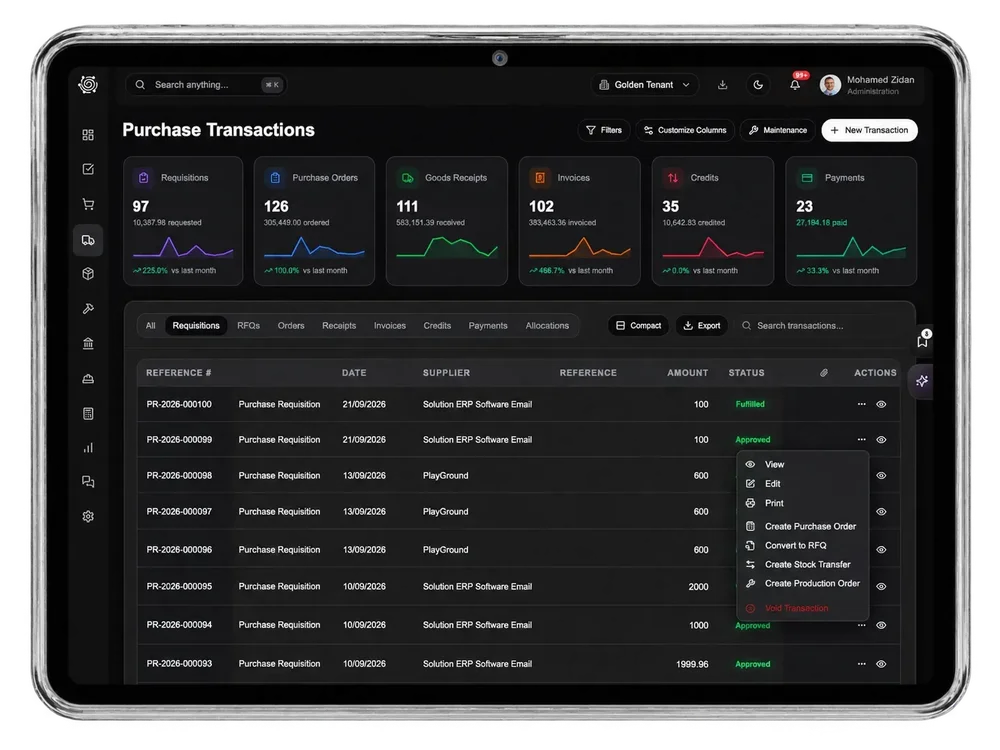
Task: Click eye icon for PR-2026-000099
Action: coord(881,439)
